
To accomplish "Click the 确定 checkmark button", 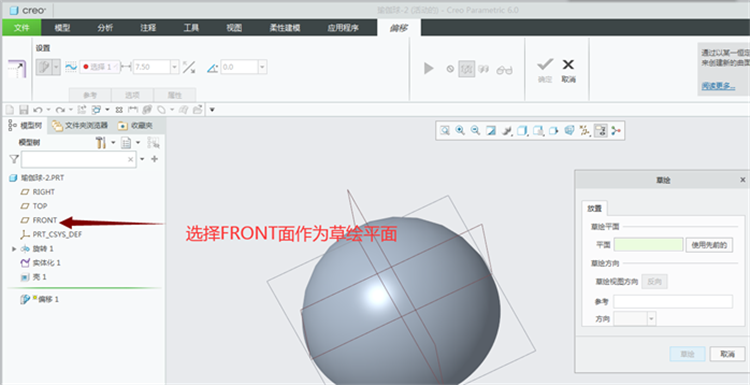I will pyautogui.click(x=545, y=70).
